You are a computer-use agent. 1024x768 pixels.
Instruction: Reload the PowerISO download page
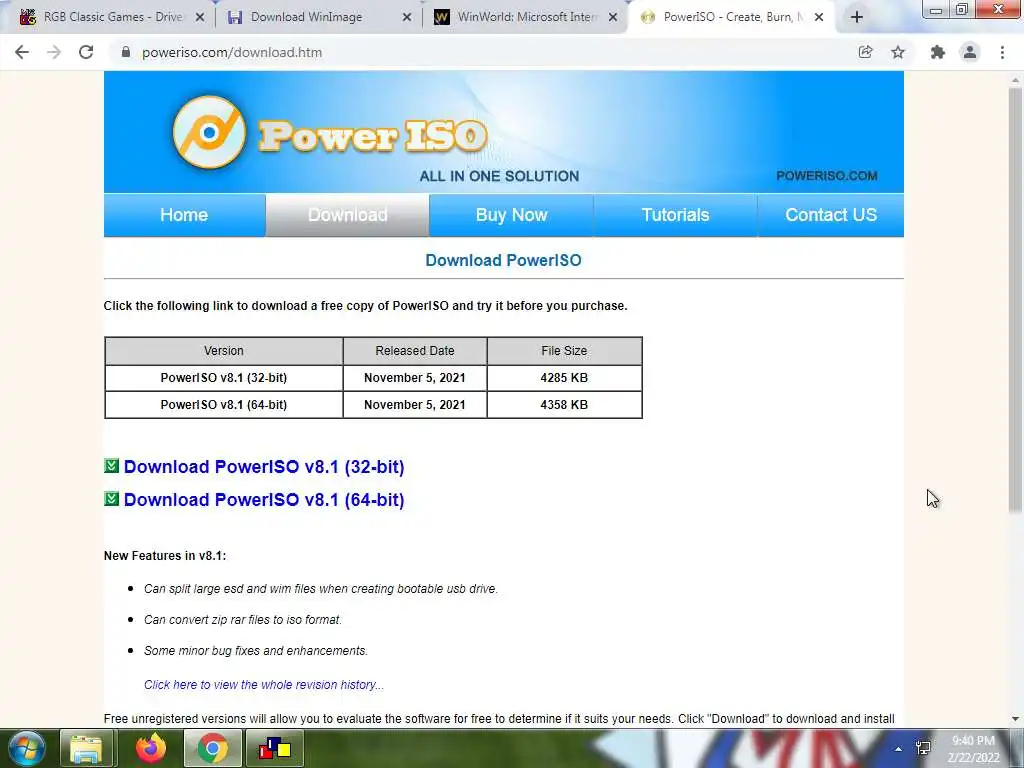(86, 52)
